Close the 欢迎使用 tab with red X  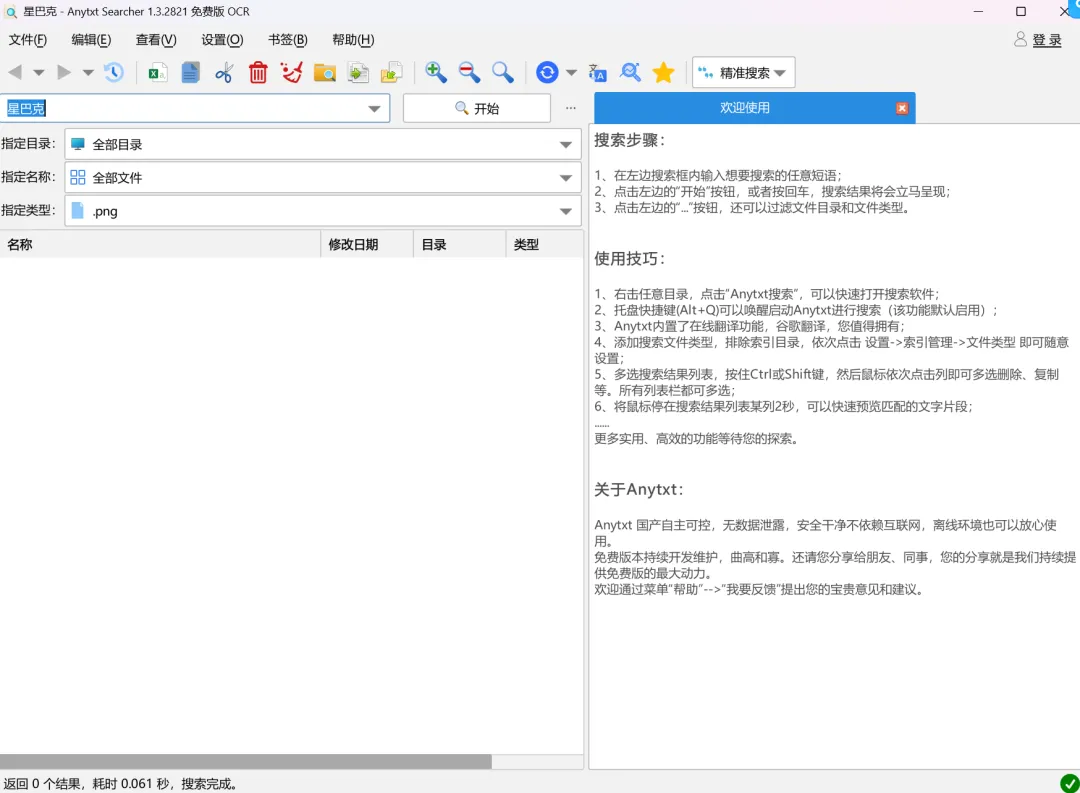902,108
